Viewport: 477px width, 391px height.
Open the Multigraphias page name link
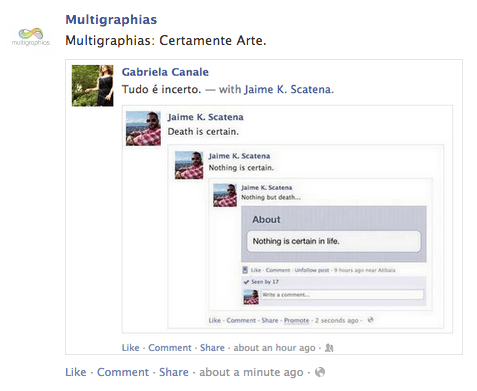pyautogui.click(x=111, y=20)
